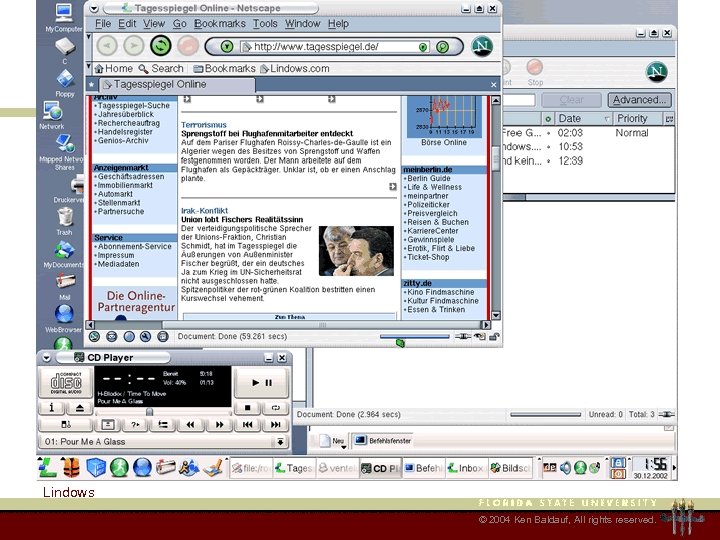Click the Advanced... button in mail window
Viewport: 720px width, 540px height.
click(639, 100)
